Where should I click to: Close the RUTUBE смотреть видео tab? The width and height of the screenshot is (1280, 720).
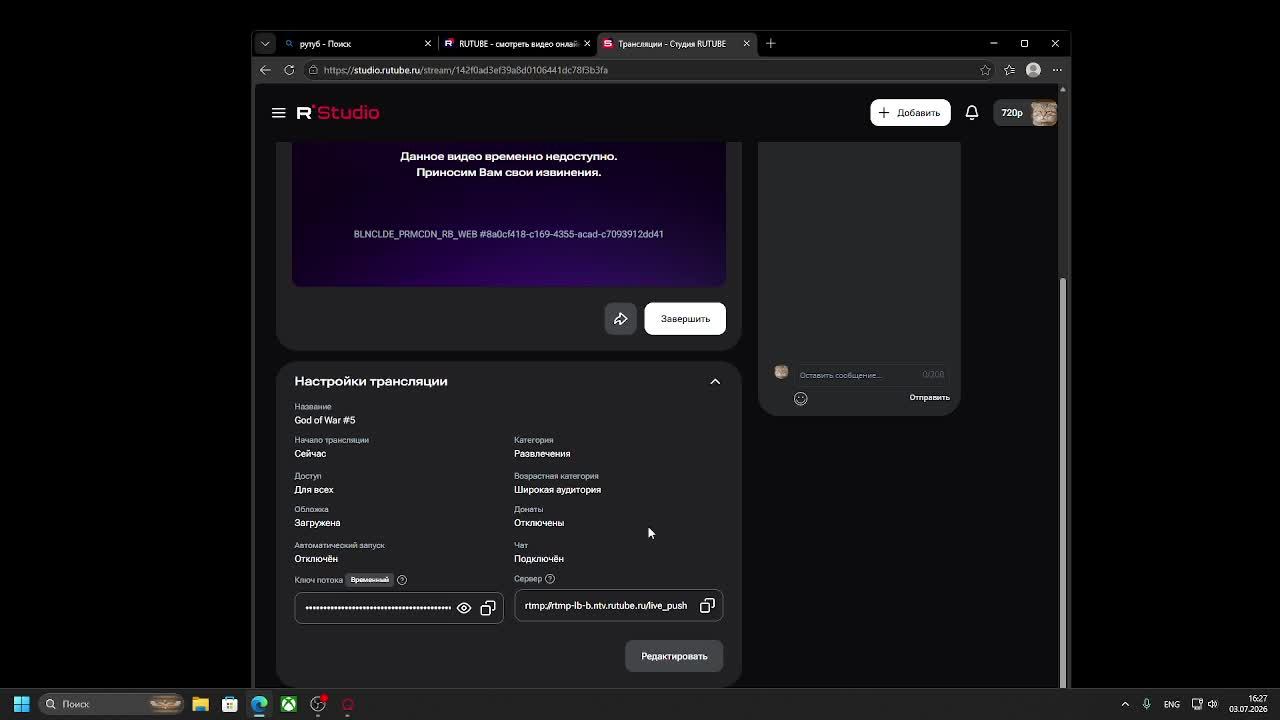[x=587, y=44]
